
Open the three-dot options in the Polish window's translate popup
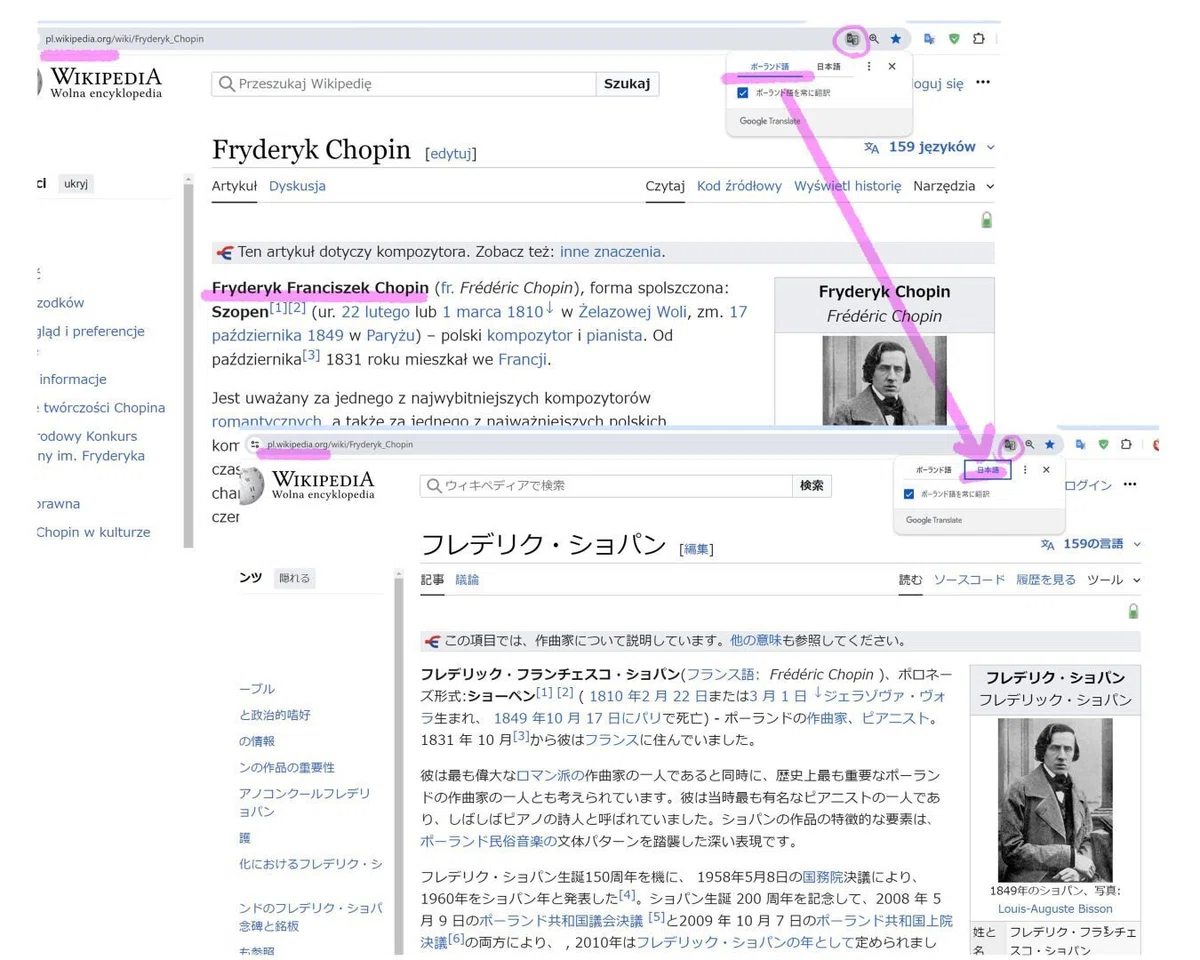869,66
